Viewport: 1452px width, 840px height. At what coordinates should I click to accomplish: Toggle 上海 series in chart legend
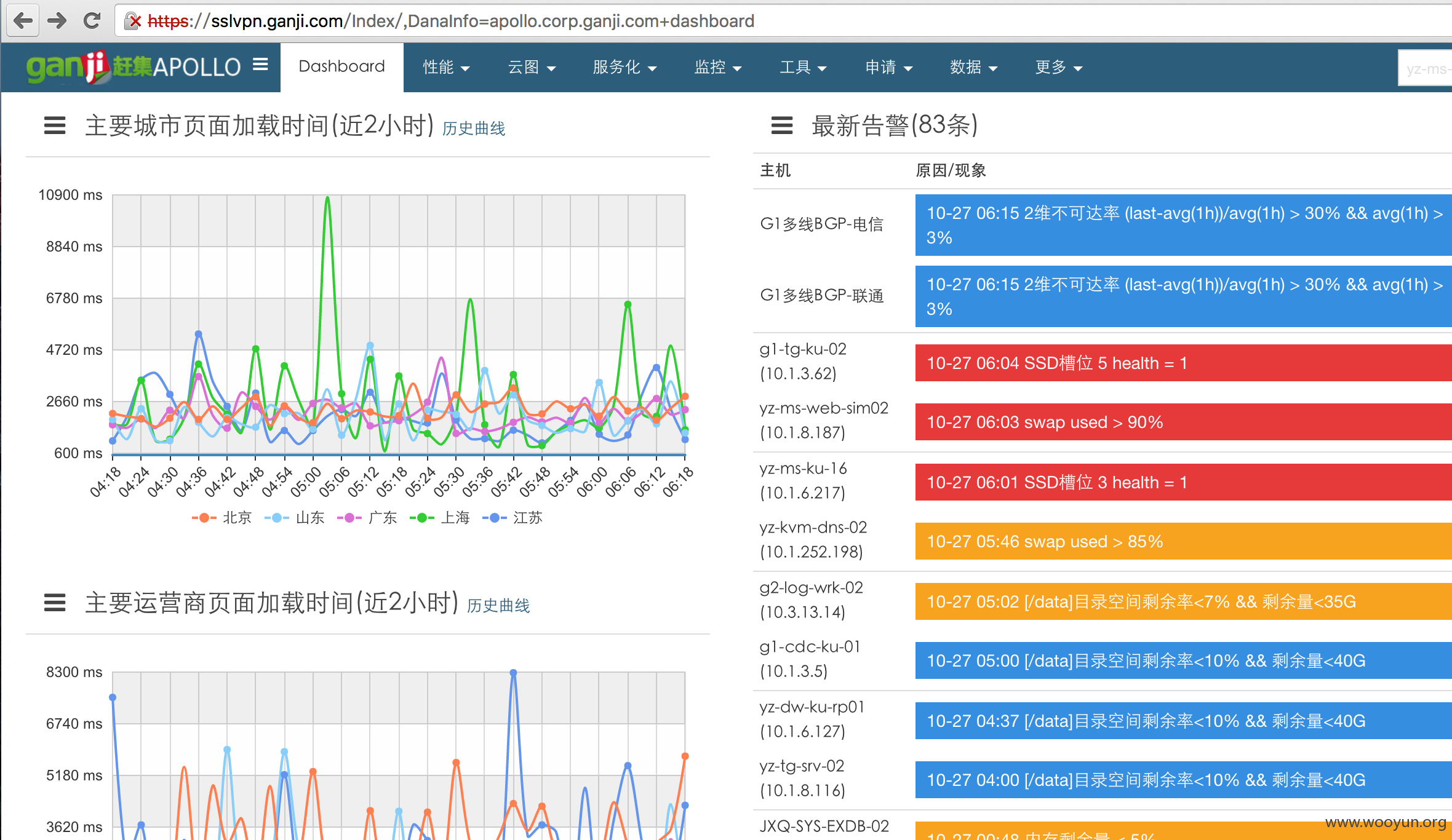[x=439, y=518]
